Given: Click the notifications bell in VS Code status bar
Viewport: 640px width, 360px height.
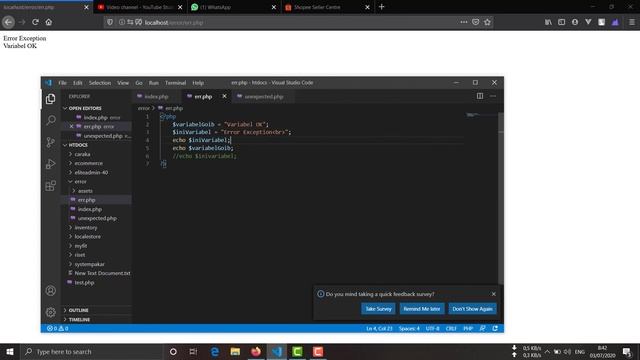Looking at the screenshot, I should tap(495, 329).
